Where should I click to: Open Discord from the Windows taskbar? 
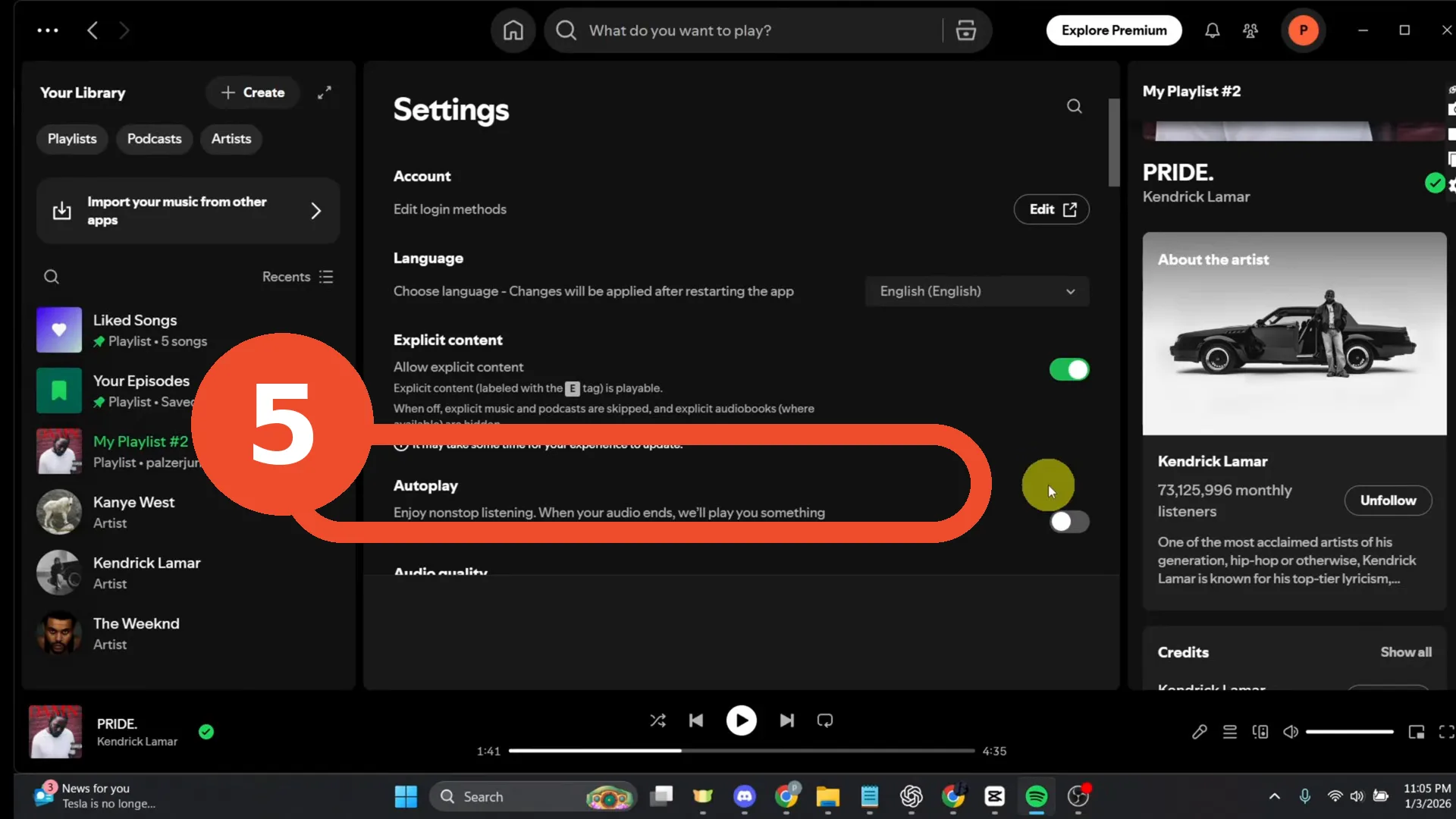coord(744,796)
